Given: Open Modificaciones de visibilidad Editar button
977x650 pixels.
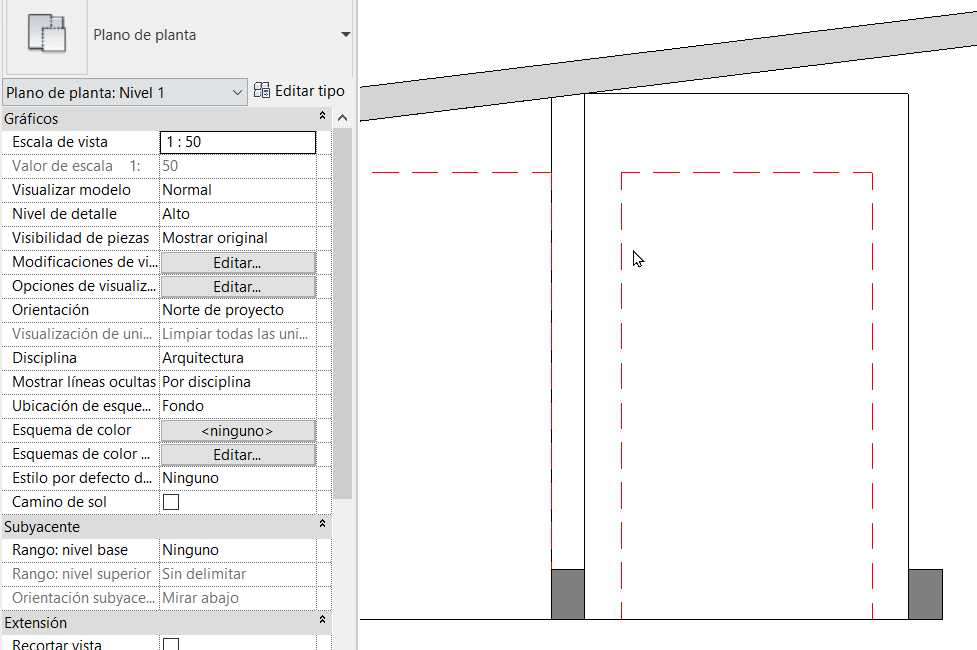Looking at the screenshot, I should (x=238, y=262).
